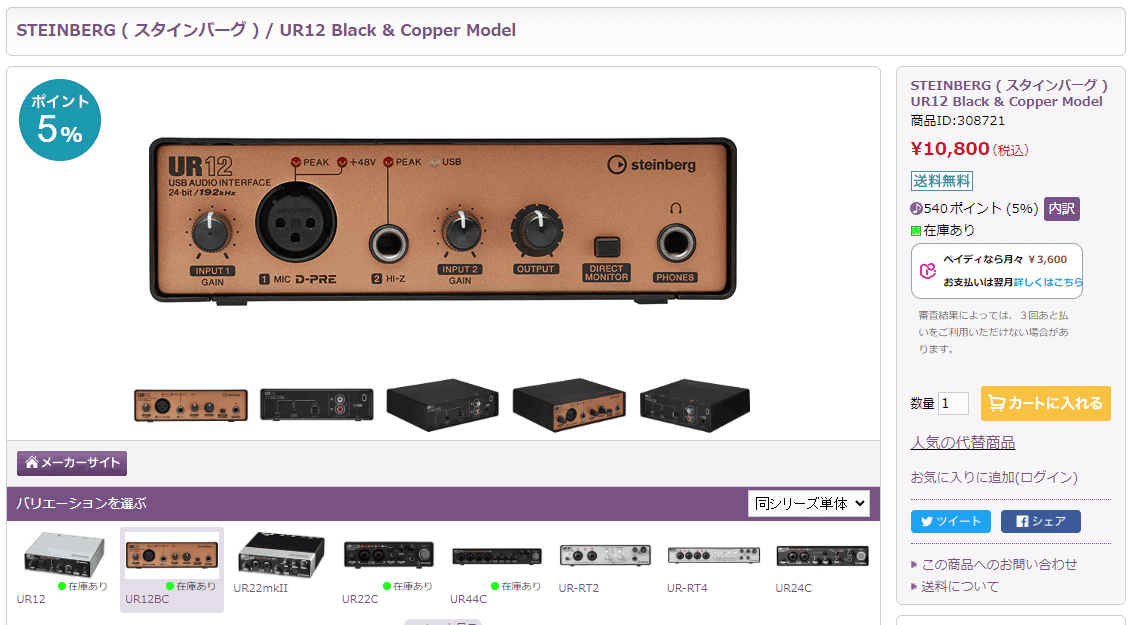The height and width of the screenshot is (625, 1129).
Task: Click the house icon on メーカーサイト button
Action: click(x=32, y=463)
